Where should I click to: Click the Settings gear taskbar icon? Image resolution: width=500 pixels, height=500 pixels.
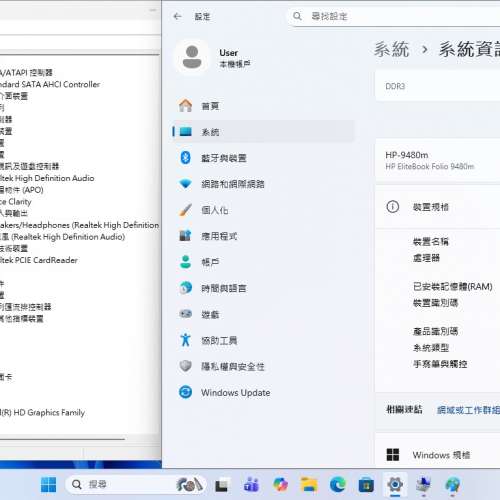pos(395,485)
